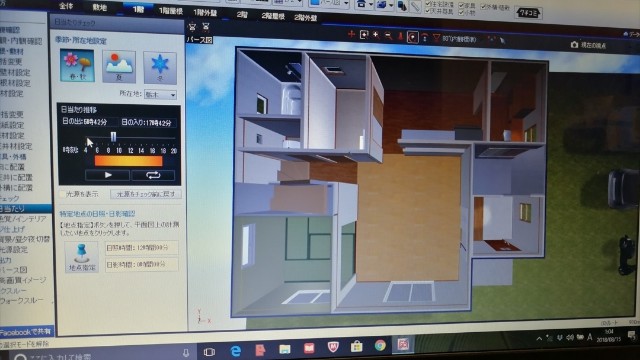The width and height of the screenshot is (640, 360).
Task: Toggle the 光源を表示 checkbox
Action: tap(63, 194)
